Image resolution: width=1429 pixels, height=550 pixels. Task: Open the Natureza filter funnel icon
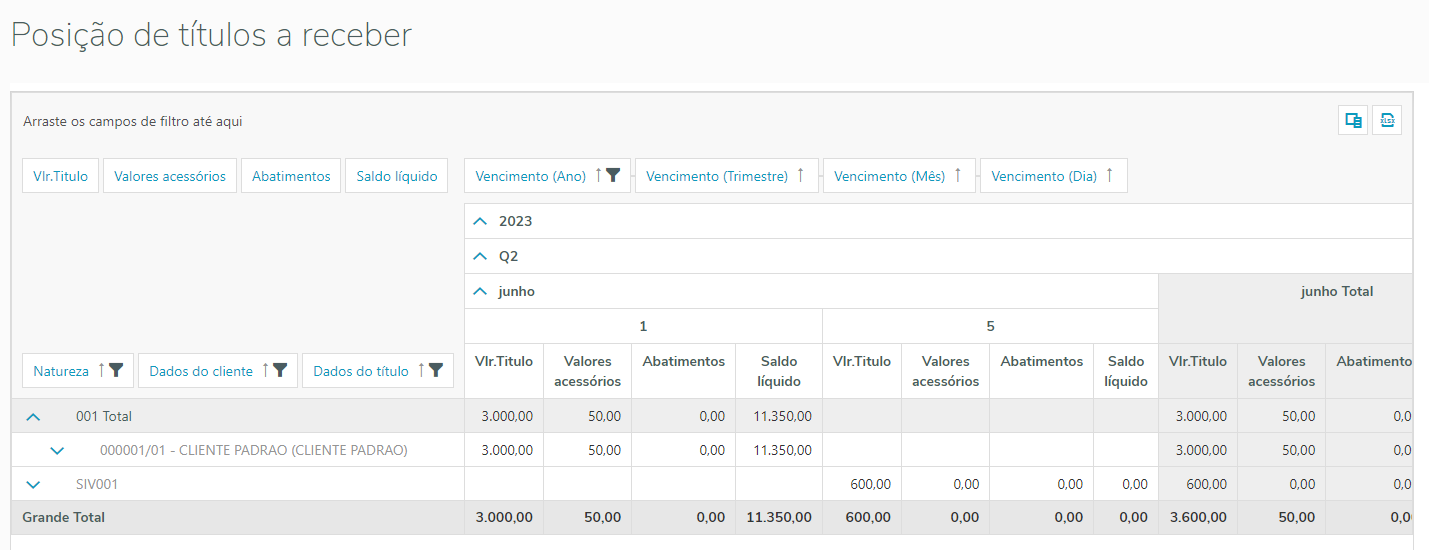click(x=116, y=371)
